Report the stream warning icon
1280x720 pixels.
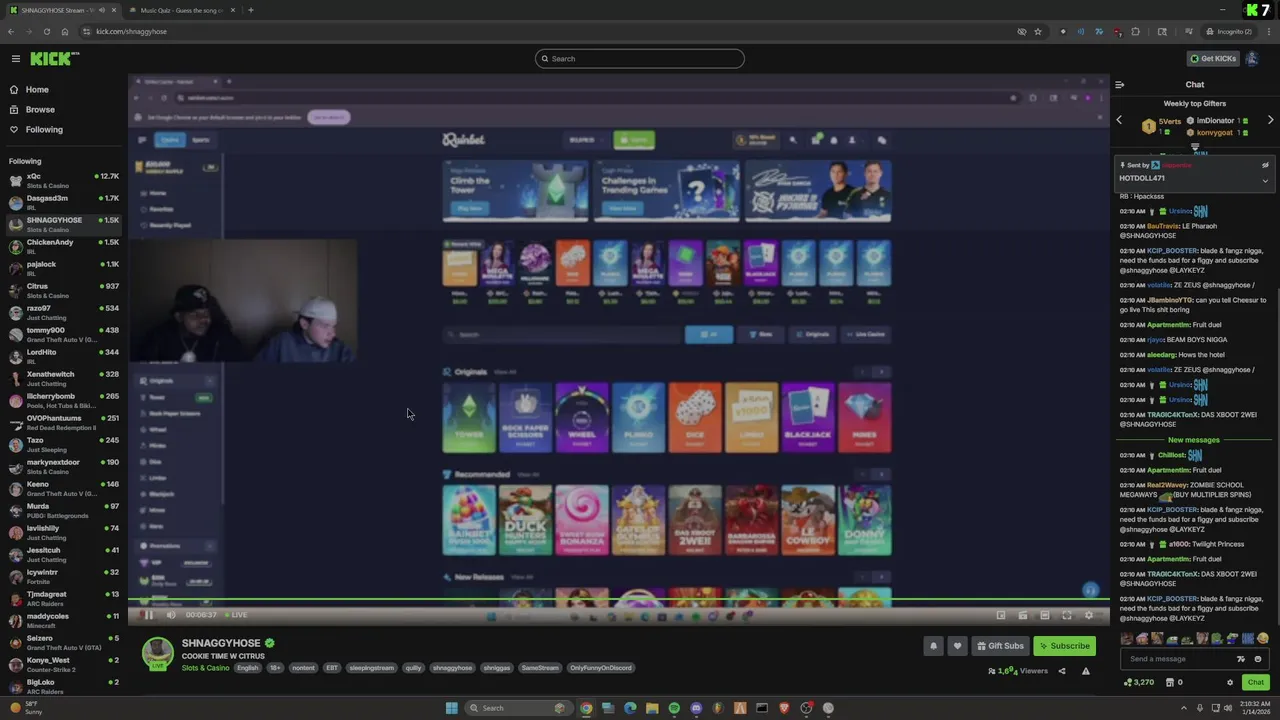pyautogui.click(x=1086, y=671)
